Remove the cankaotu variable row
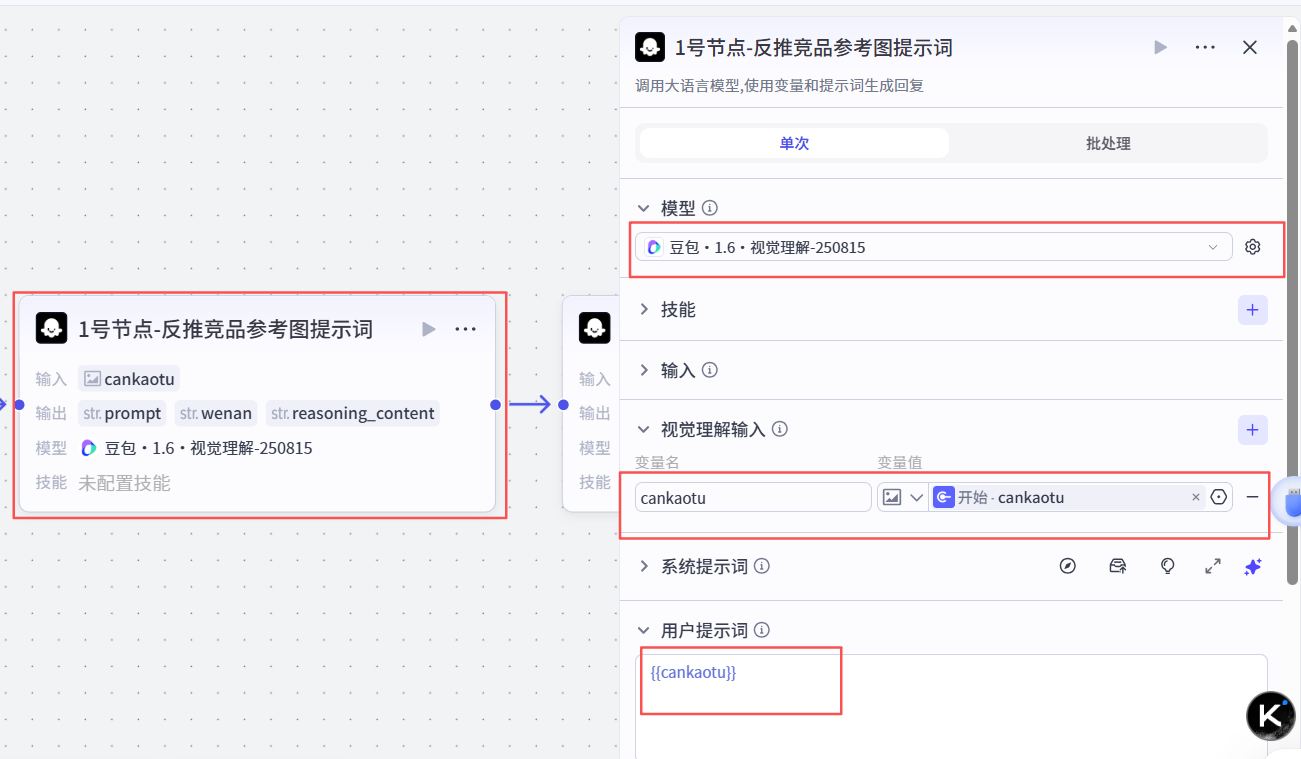1301x759 pixels. coord(1252,497)
